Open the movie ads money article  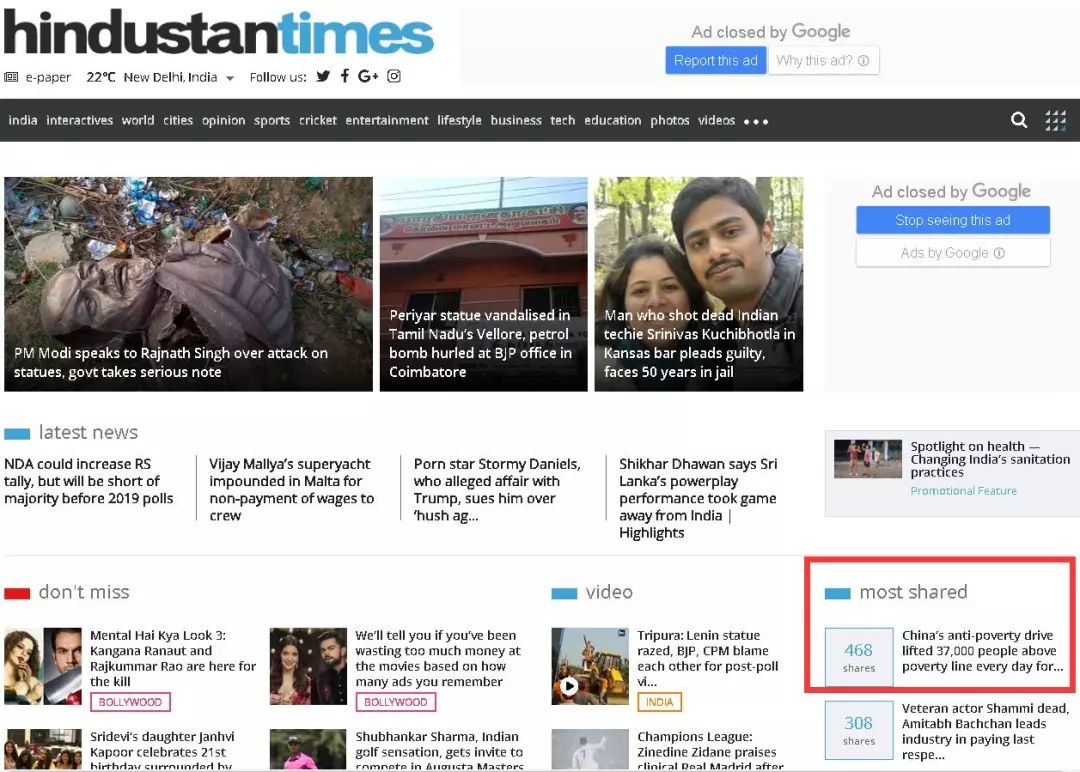pyautogui.click(x=438, y=658)
